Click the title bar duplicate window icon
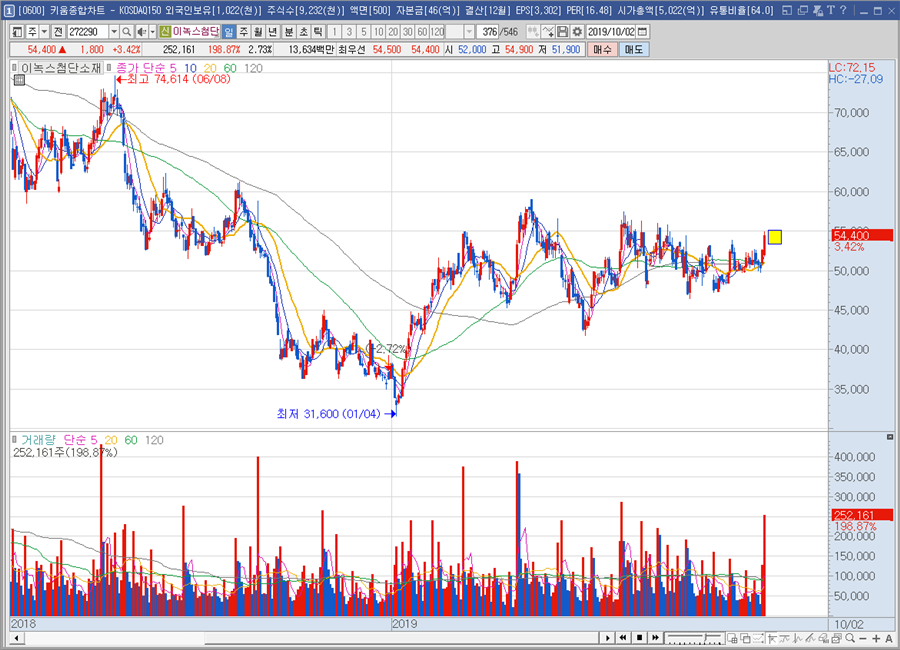900x650 pixels. (x=802, y=10)
